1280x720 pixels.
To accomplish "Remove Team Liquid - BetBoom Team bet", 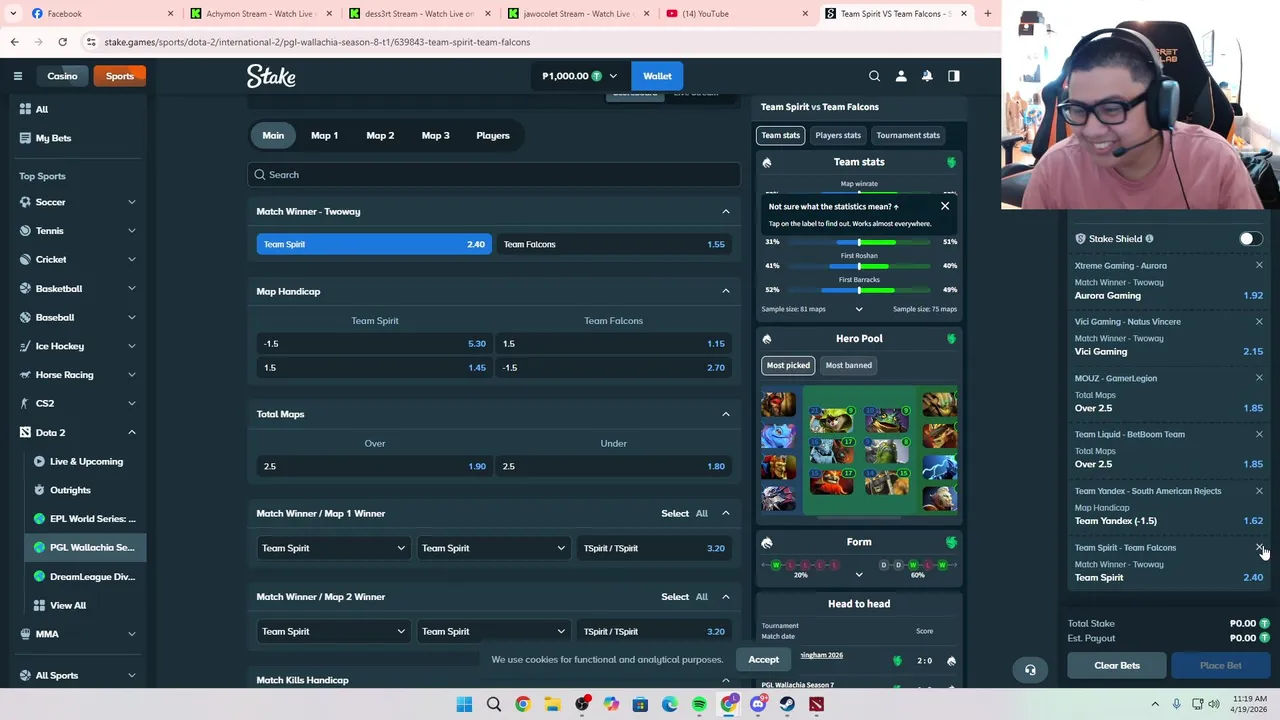I will pyautogui.click(x=1259, y=434).
